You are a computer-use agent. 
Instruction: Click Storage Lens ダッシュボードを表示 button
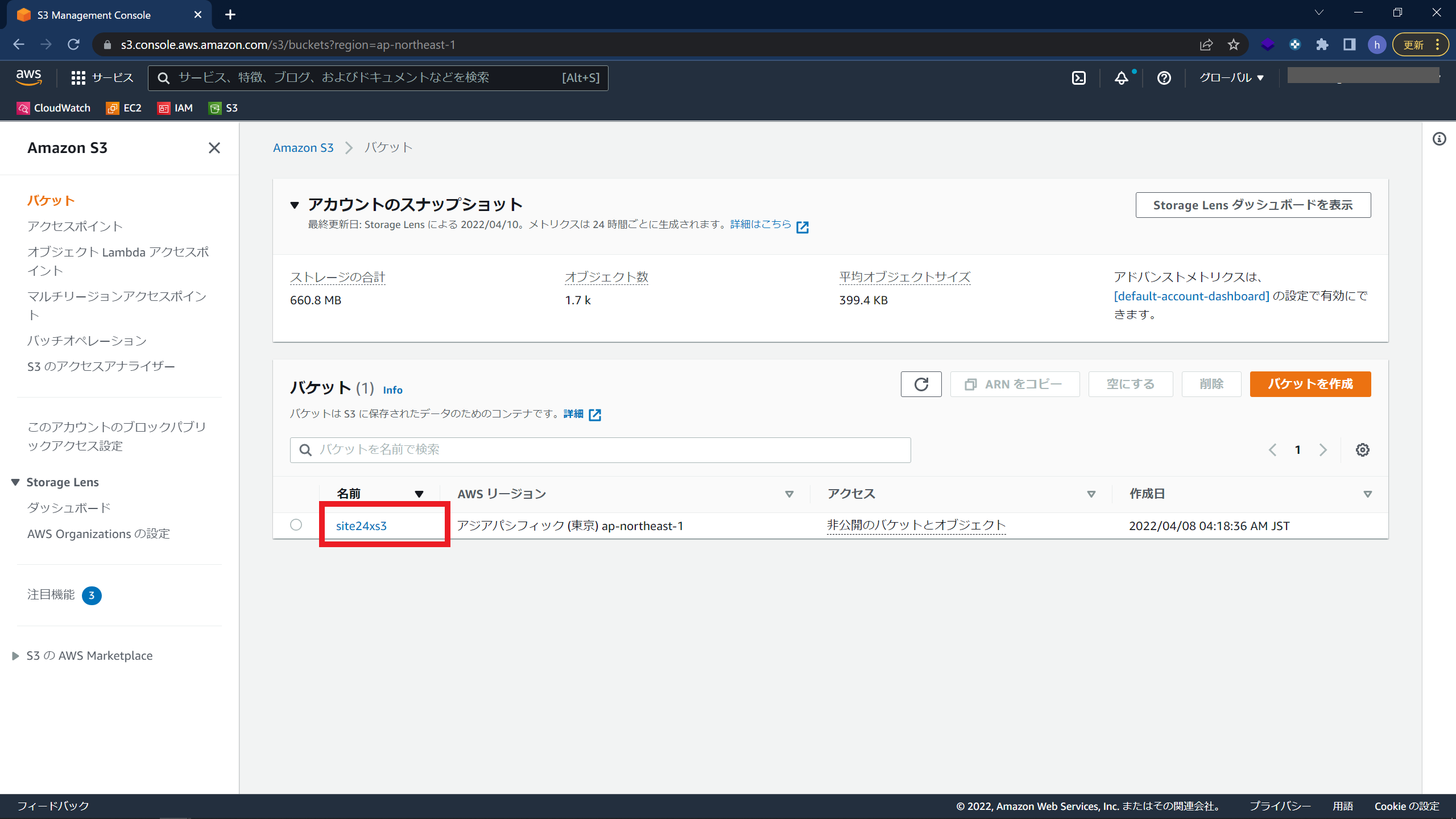(x=1253, y=205)
